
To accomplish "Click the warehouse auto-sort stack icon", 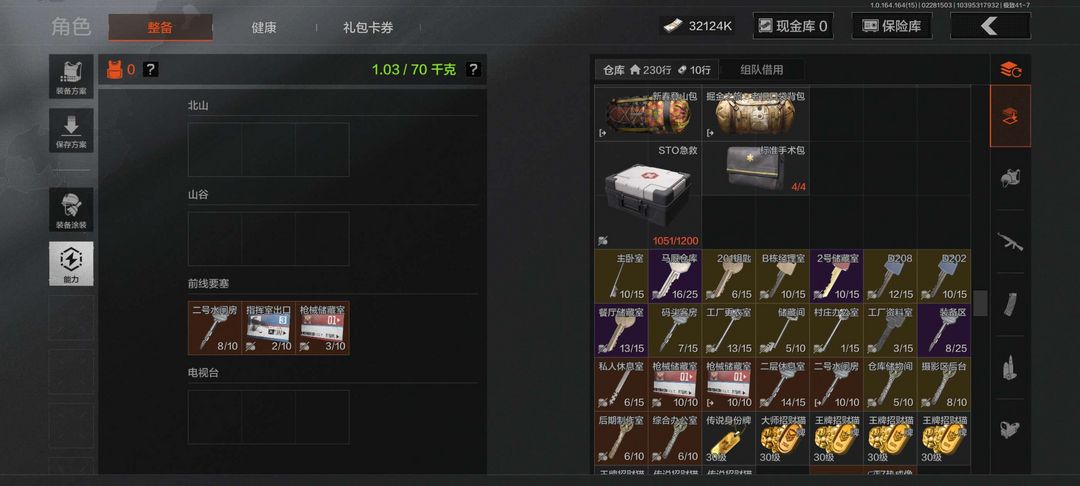I will [x=1010, y=70].
